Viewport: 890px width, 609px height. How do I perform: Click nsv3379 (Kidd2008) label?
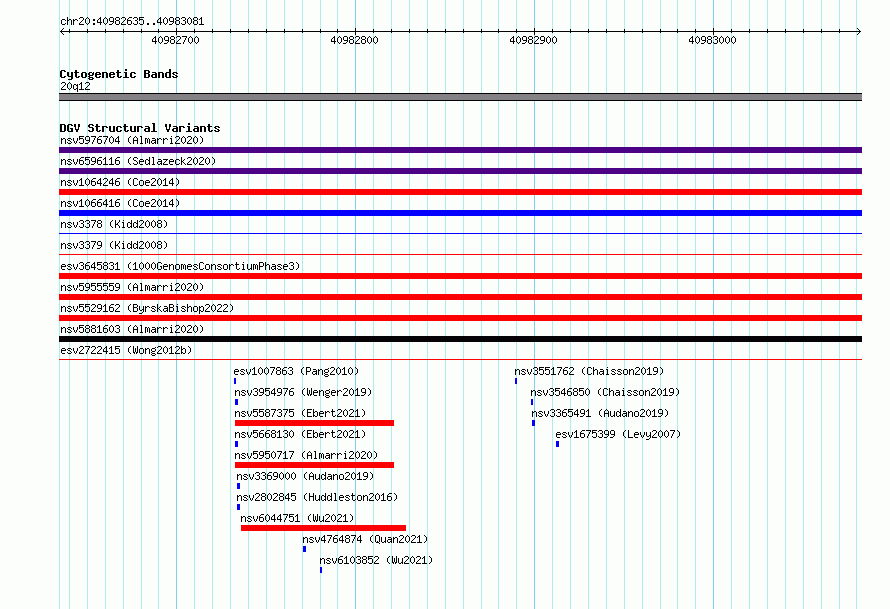coord(114,245)
